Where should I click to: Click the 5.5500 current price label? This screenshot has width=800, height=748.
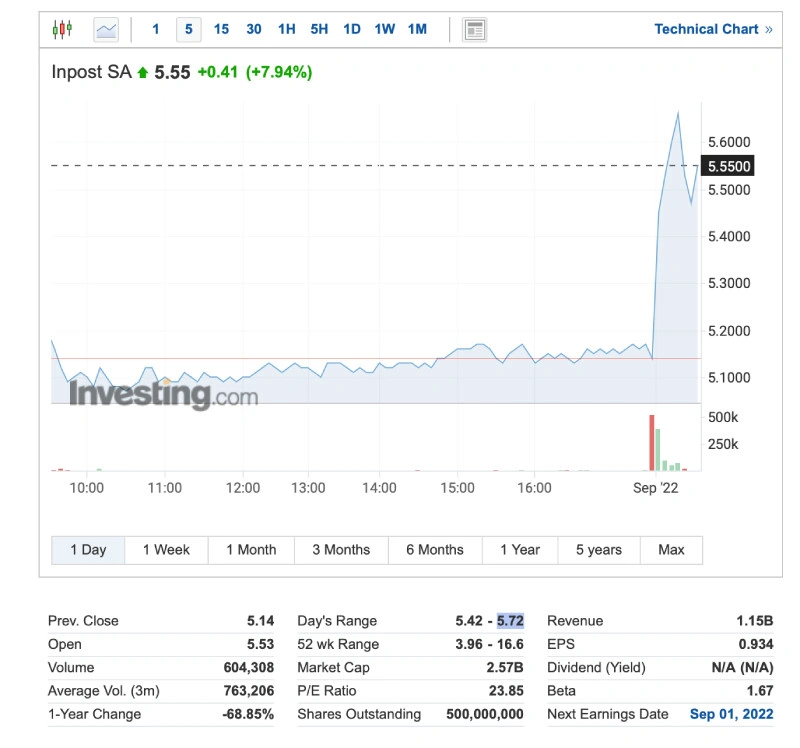728,166
